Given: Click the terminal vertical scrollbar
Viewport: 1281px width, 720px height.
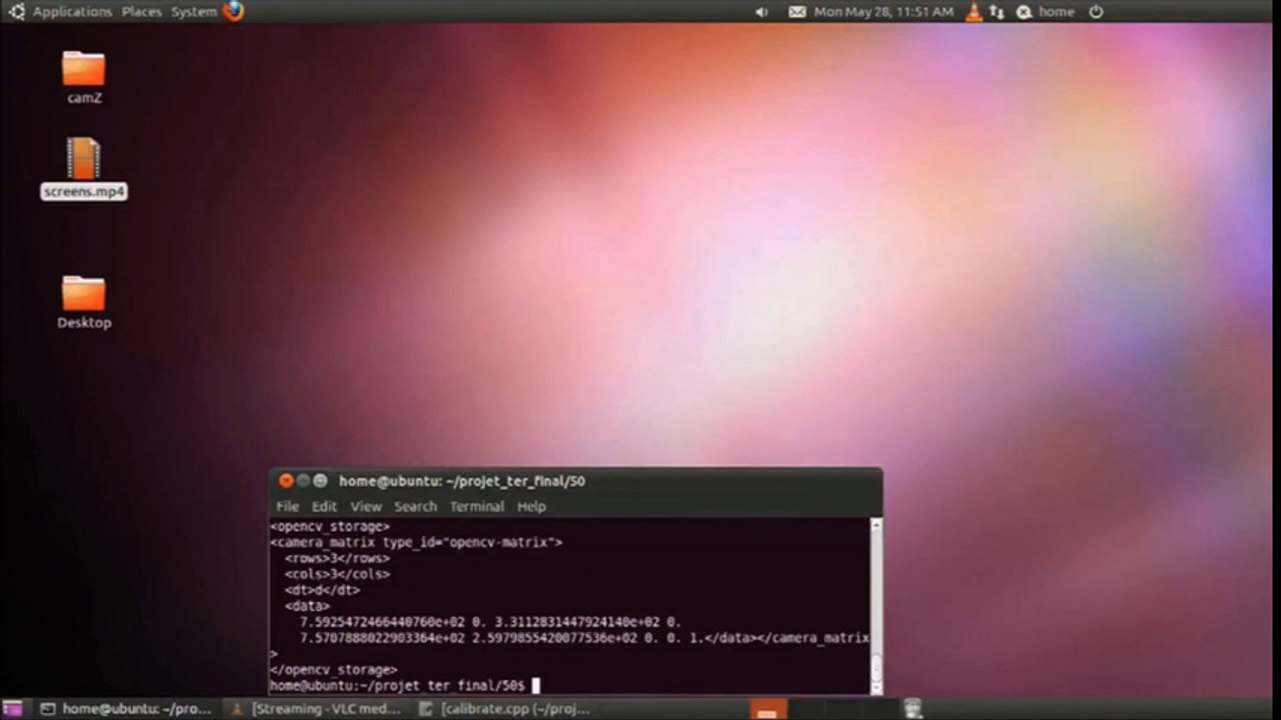Looking at the screenshot, I should coord(877,606).
